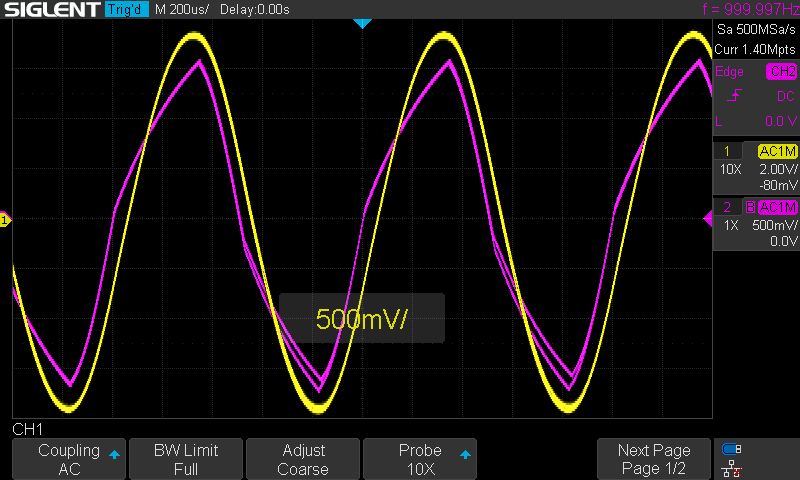Open the Probe 10X softkey menu
This screenshot has height=480, width=800.
(x=420, y=459)
